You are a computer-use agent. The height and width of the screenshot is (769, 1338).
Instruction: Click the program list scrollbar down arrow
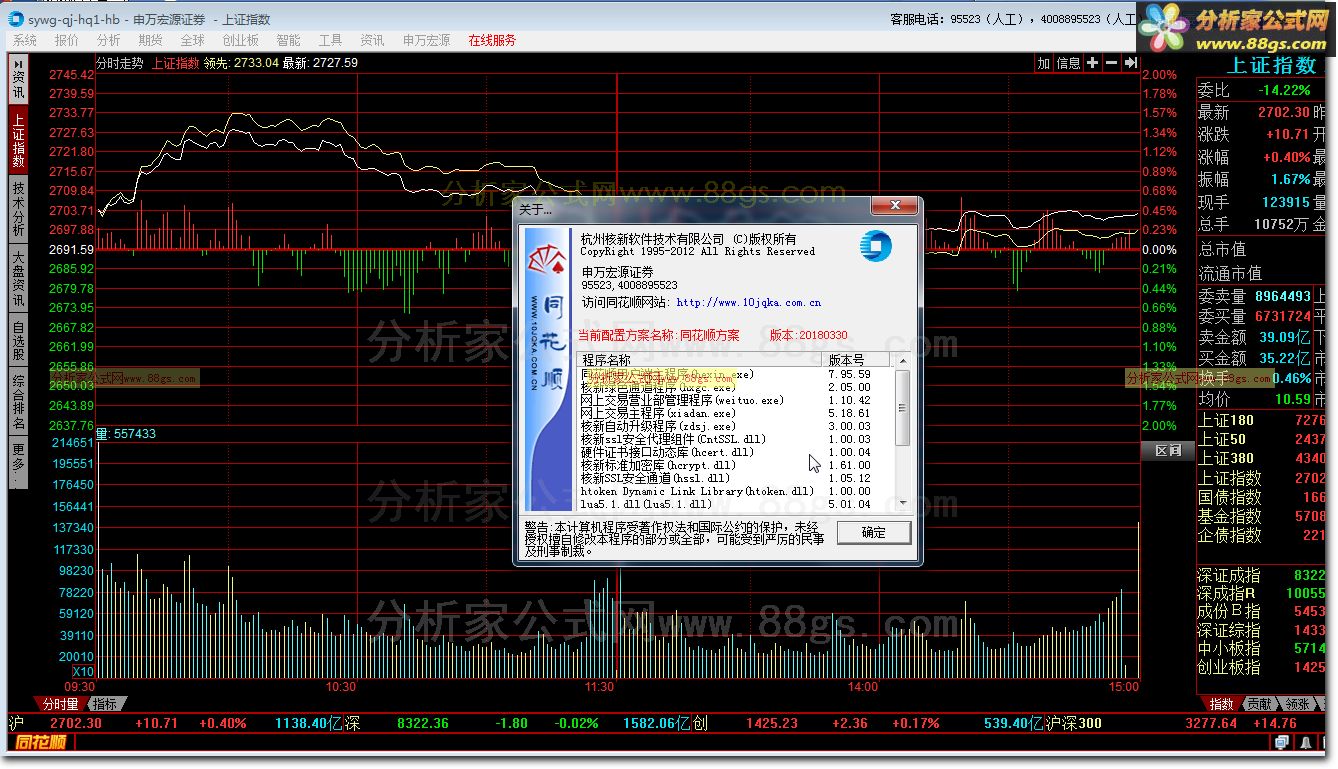tap(902, 503)
